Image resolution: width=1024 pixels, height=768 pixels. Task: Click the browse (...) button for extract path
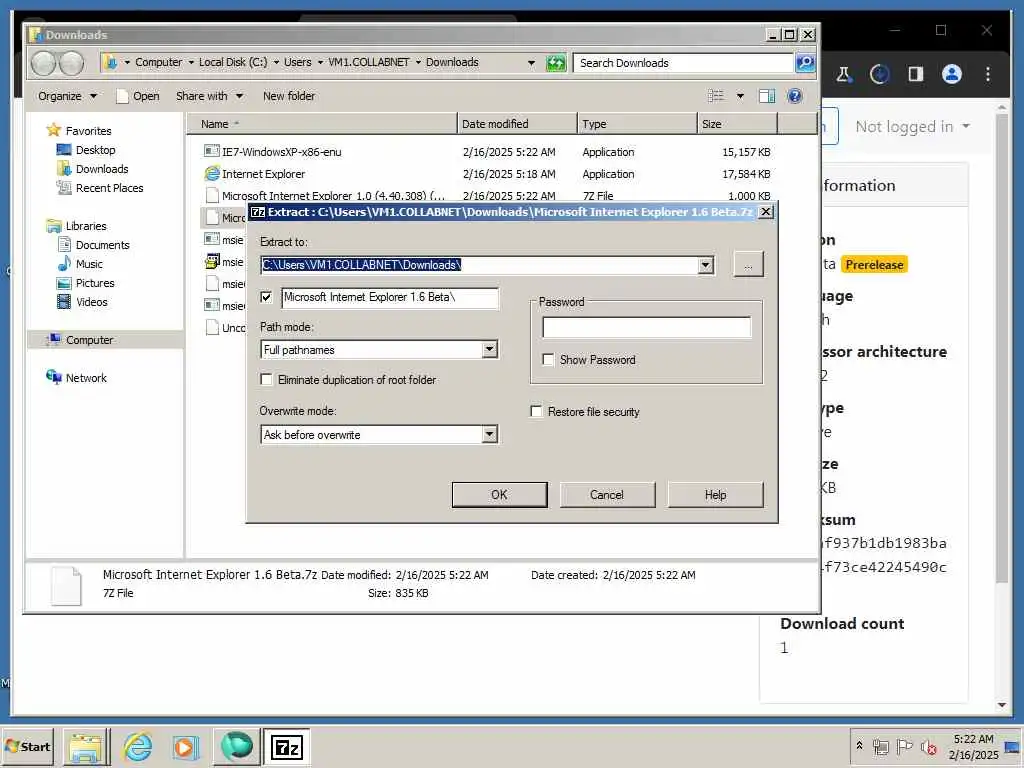(748, 265)
